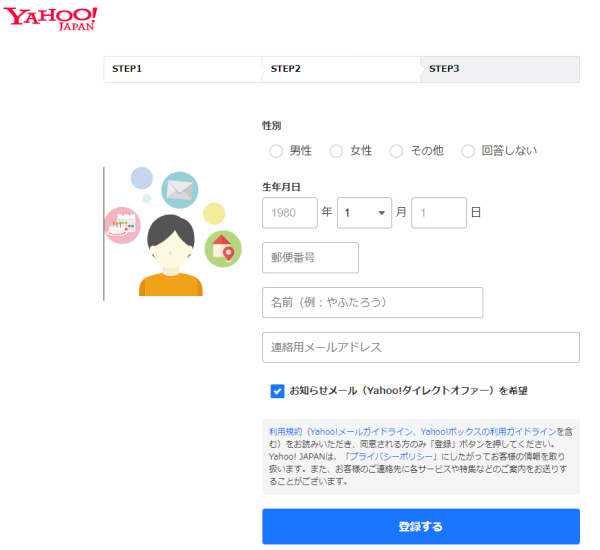Click the 連絡用メールアドレス input field
The image size is (600, 550).
coord(421,348)
